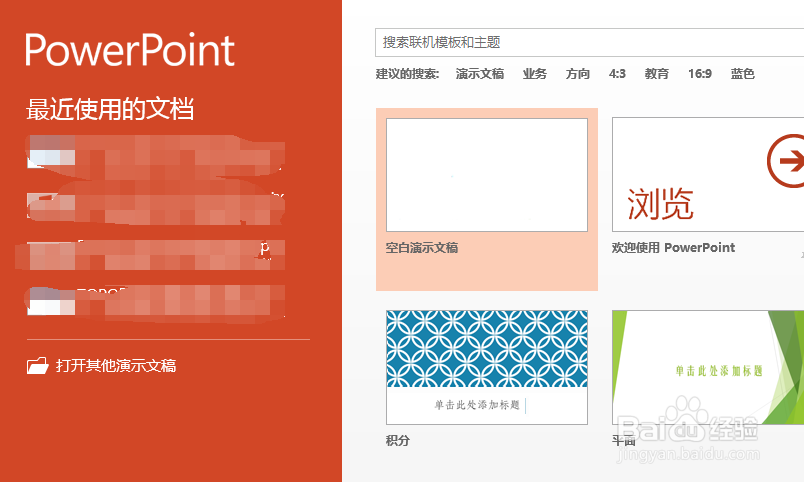Click the 空白演示文稿 label text
The height and width of the screenshot is (482, 804).
click(422, 248)
